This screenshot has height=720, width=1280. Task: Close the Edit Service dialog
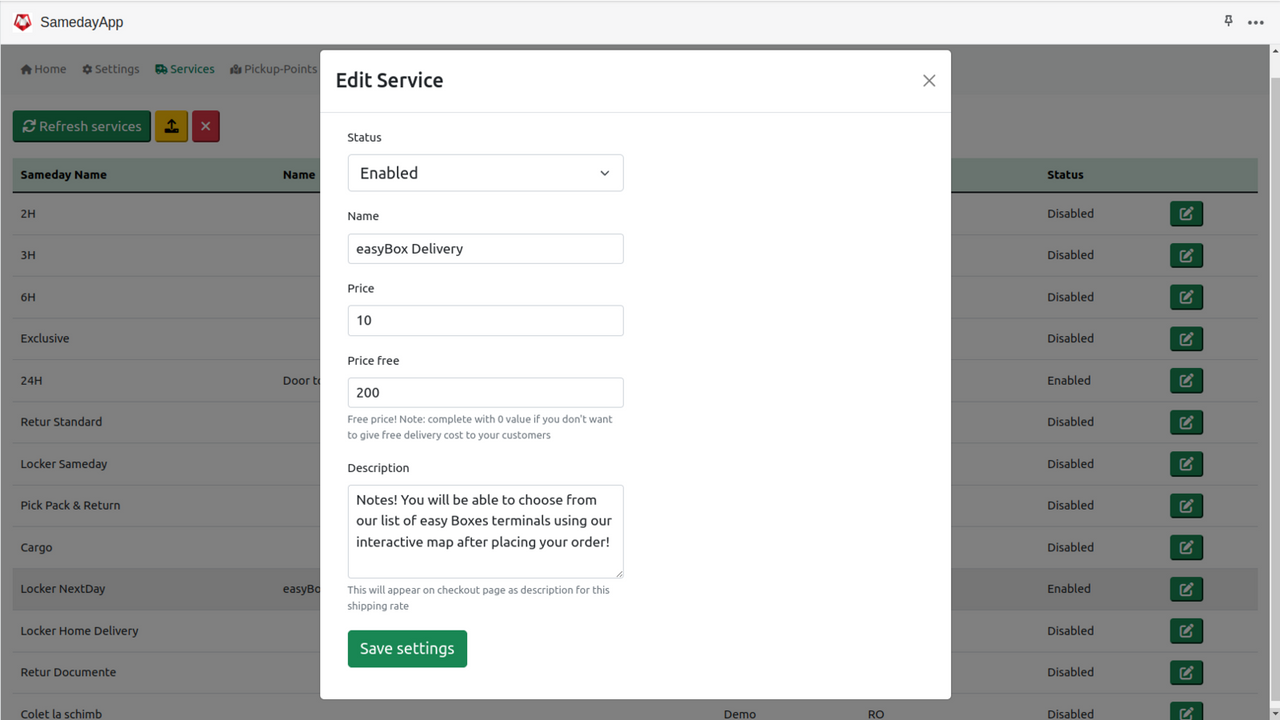[928, 80]
